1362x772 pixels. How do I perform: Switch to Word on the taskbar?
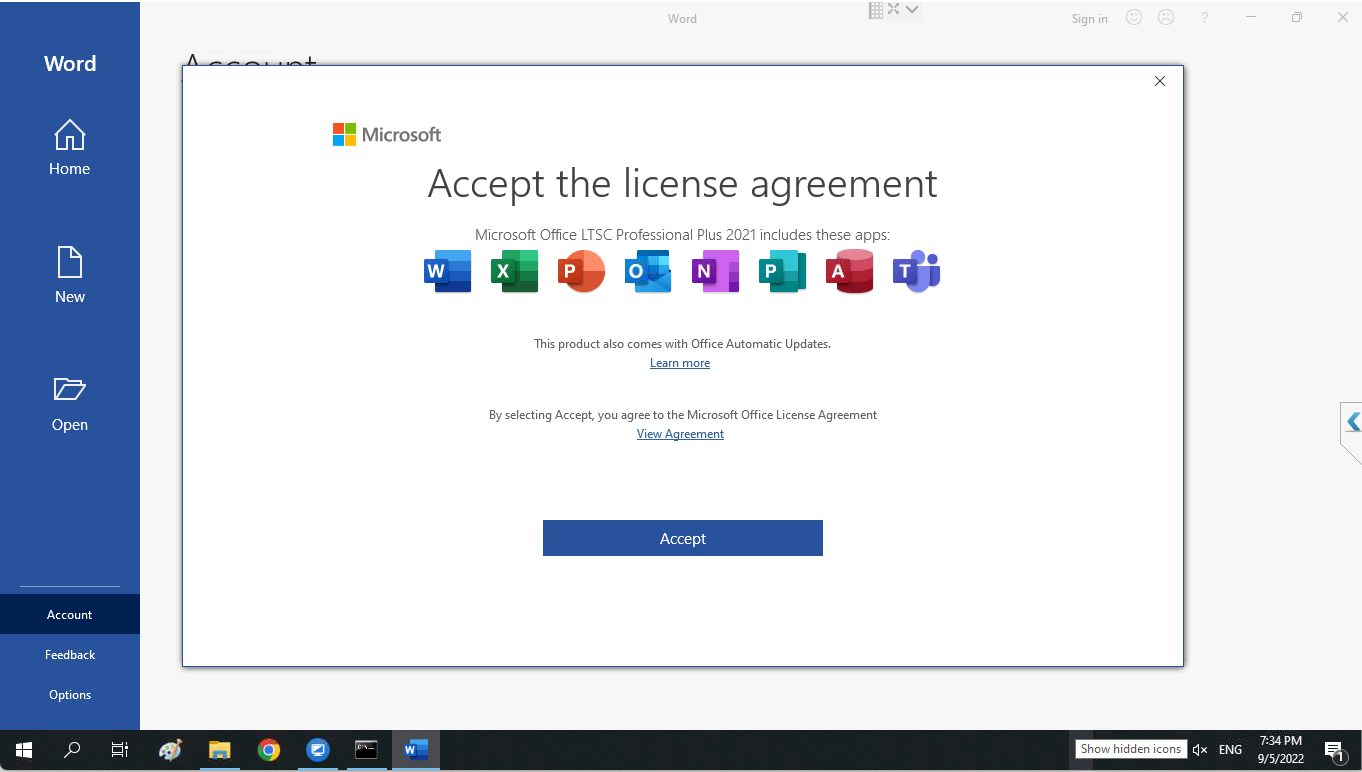[416, 749]
